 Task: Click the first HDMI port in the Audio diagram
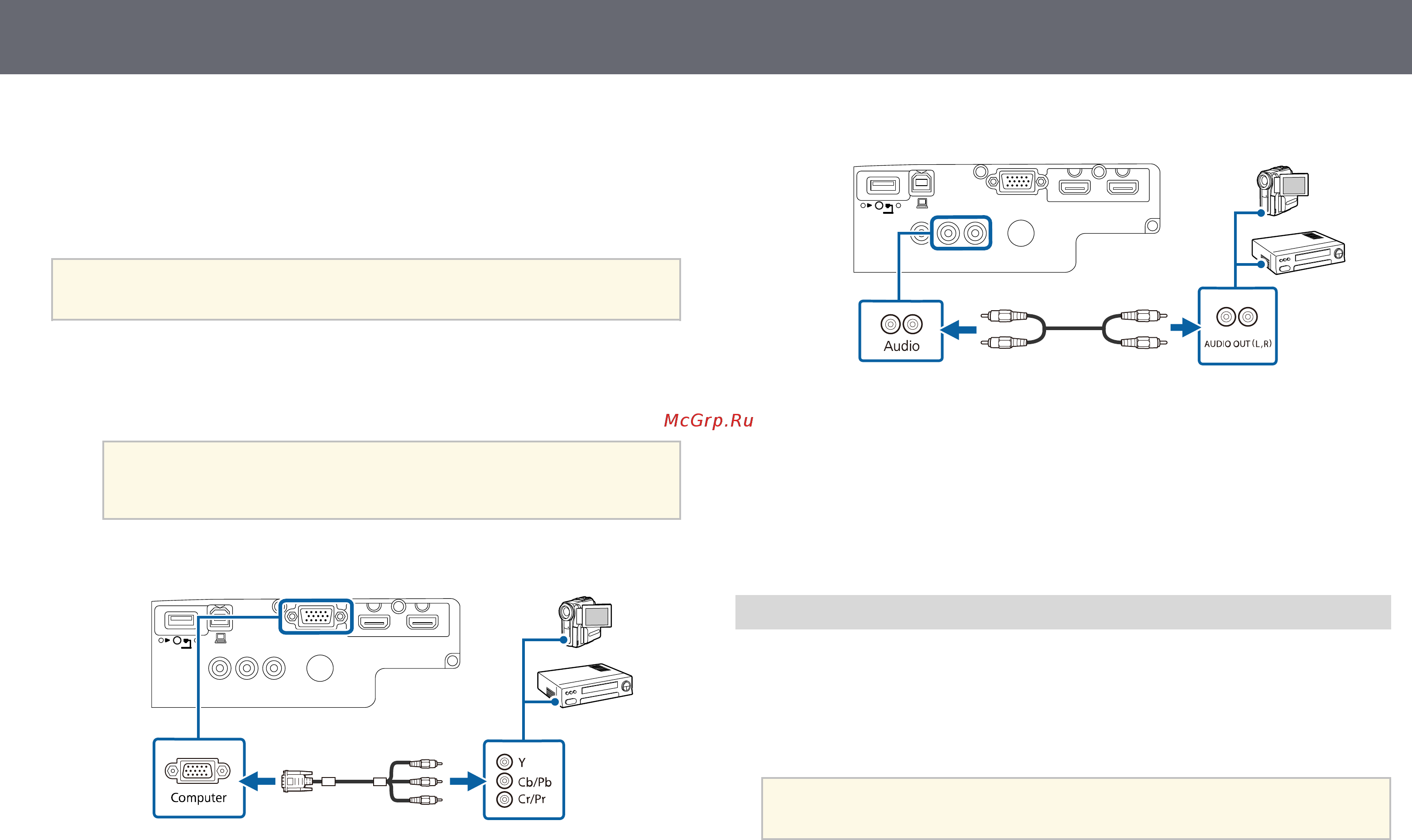click(x=1074, y=187)
